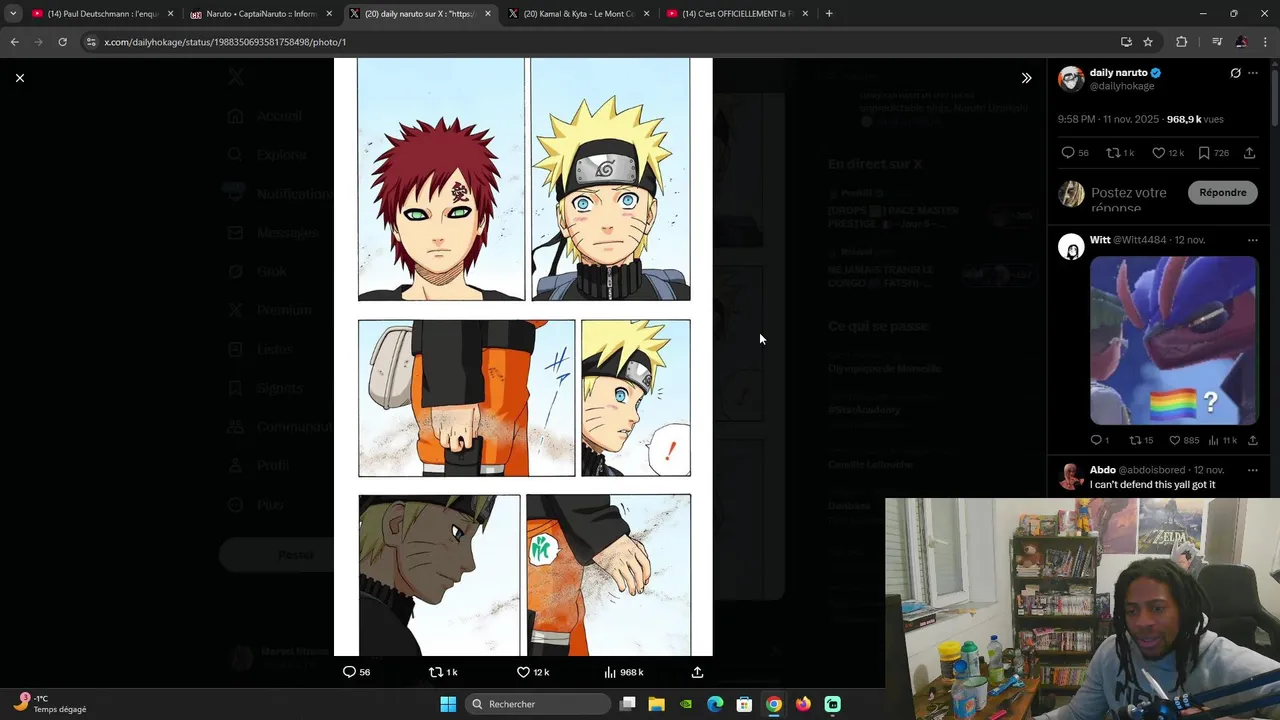Open daily naruto profile avatar
This screenshot has width=1280, height=720.
tap(1071, 79)
